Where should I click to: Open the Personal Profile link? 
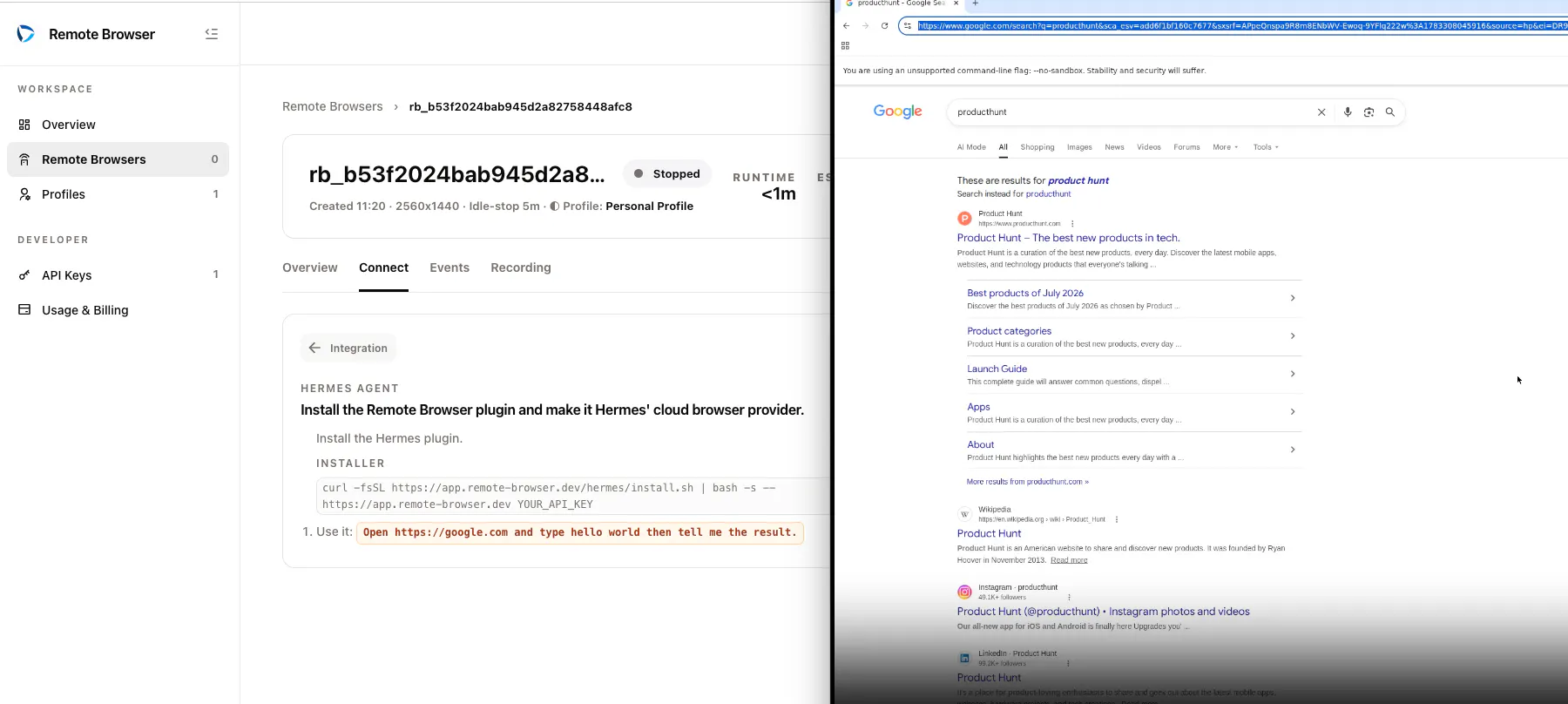click(649, 206)
